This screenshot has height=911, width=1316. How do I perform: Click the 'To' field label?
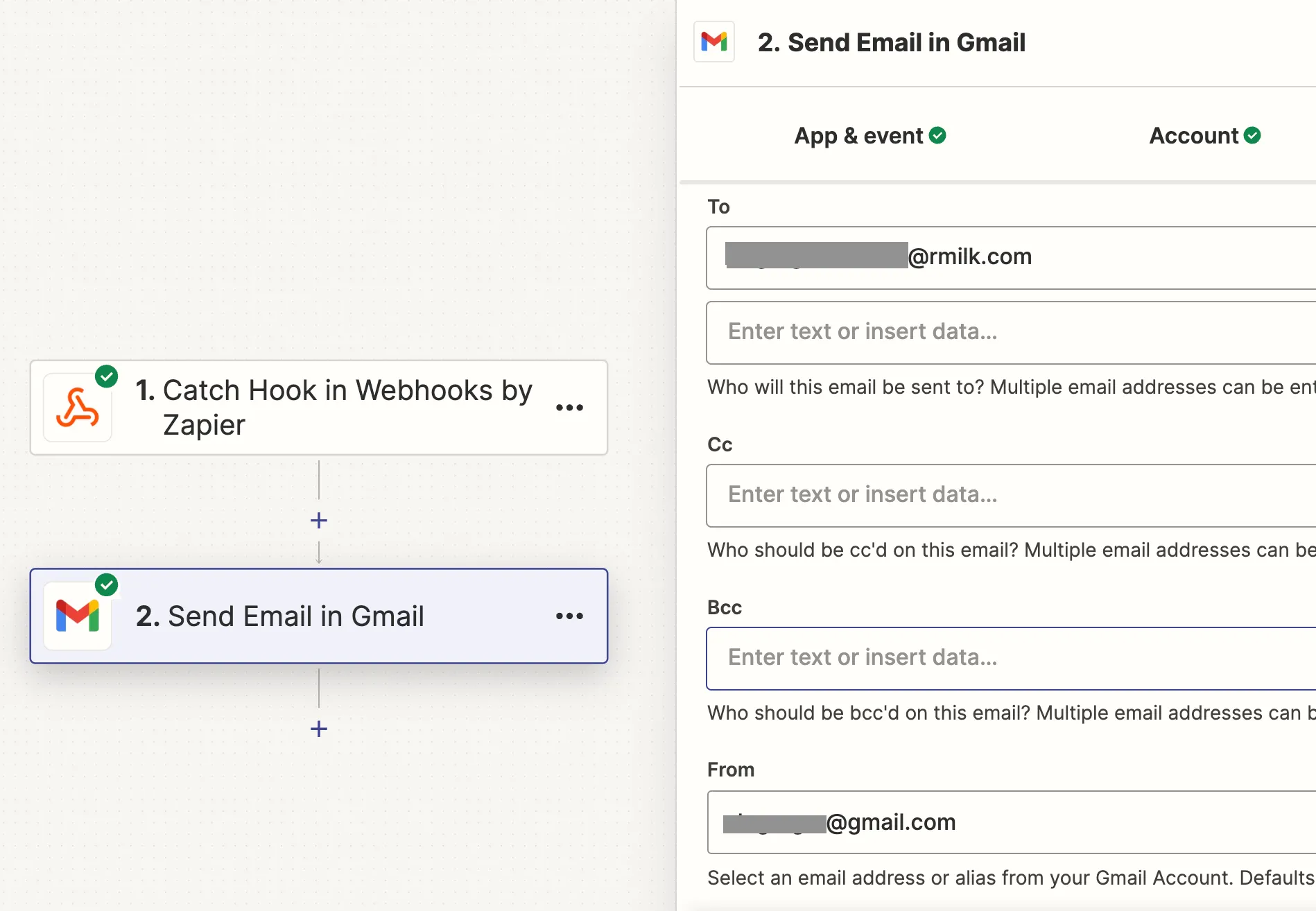coord(718,207)
